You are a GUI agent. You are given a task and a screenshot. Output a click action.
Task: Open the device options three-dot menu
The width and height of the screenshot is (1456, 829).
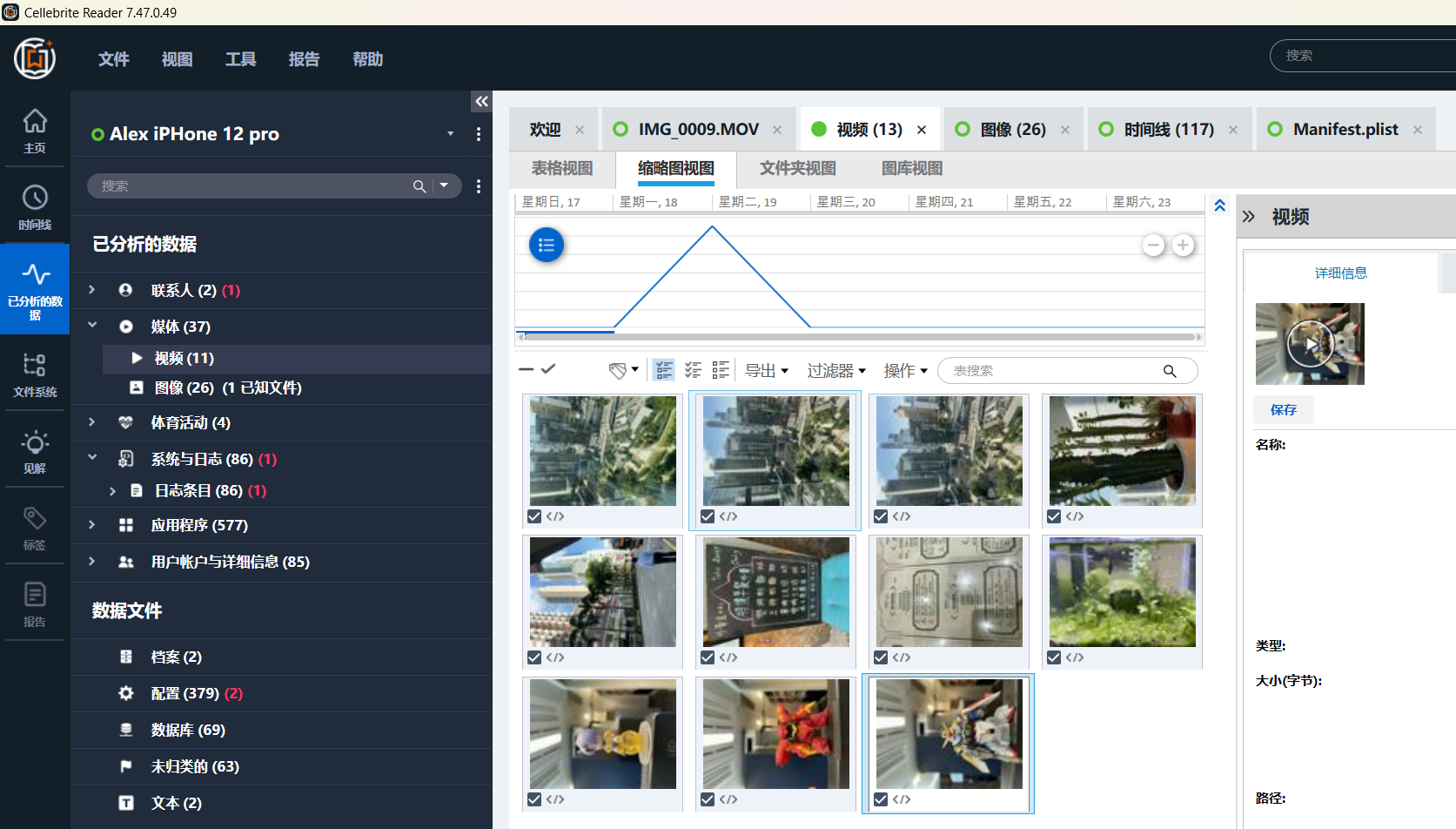[479, 134]
